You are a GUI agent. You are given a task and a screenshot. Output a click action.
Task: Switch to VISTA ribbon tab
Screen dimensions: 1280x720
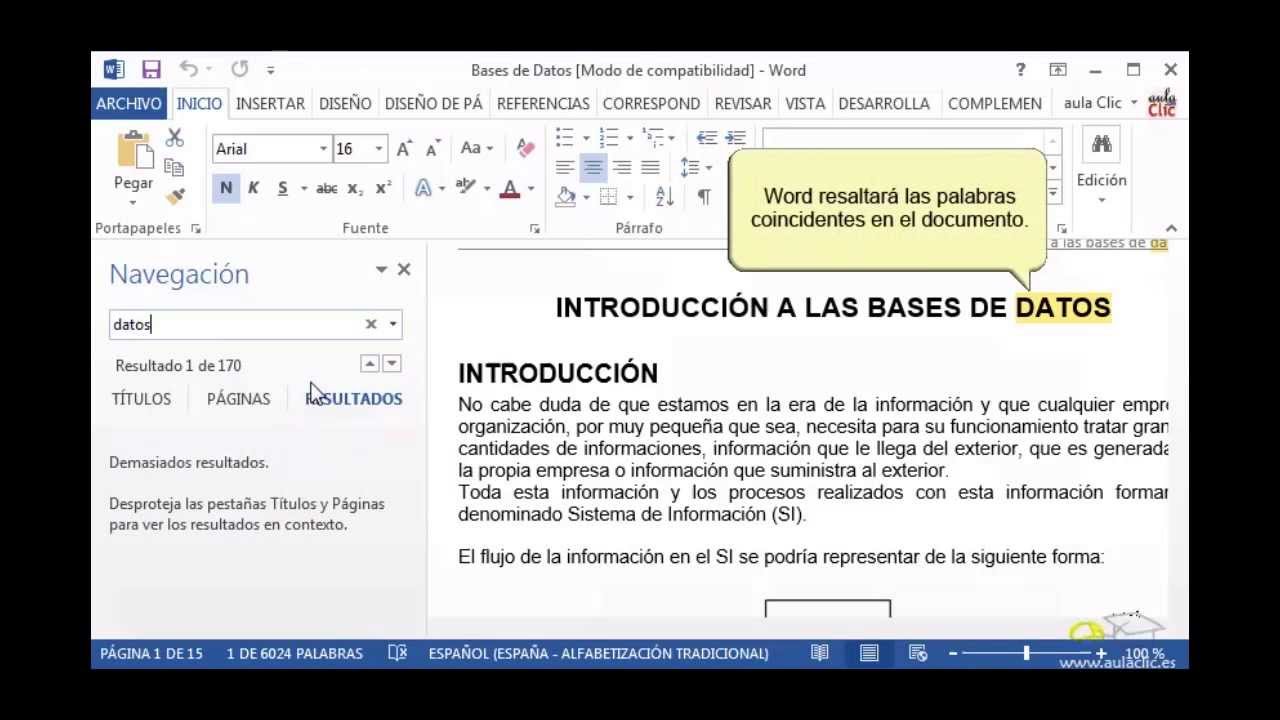coord(805,103)
